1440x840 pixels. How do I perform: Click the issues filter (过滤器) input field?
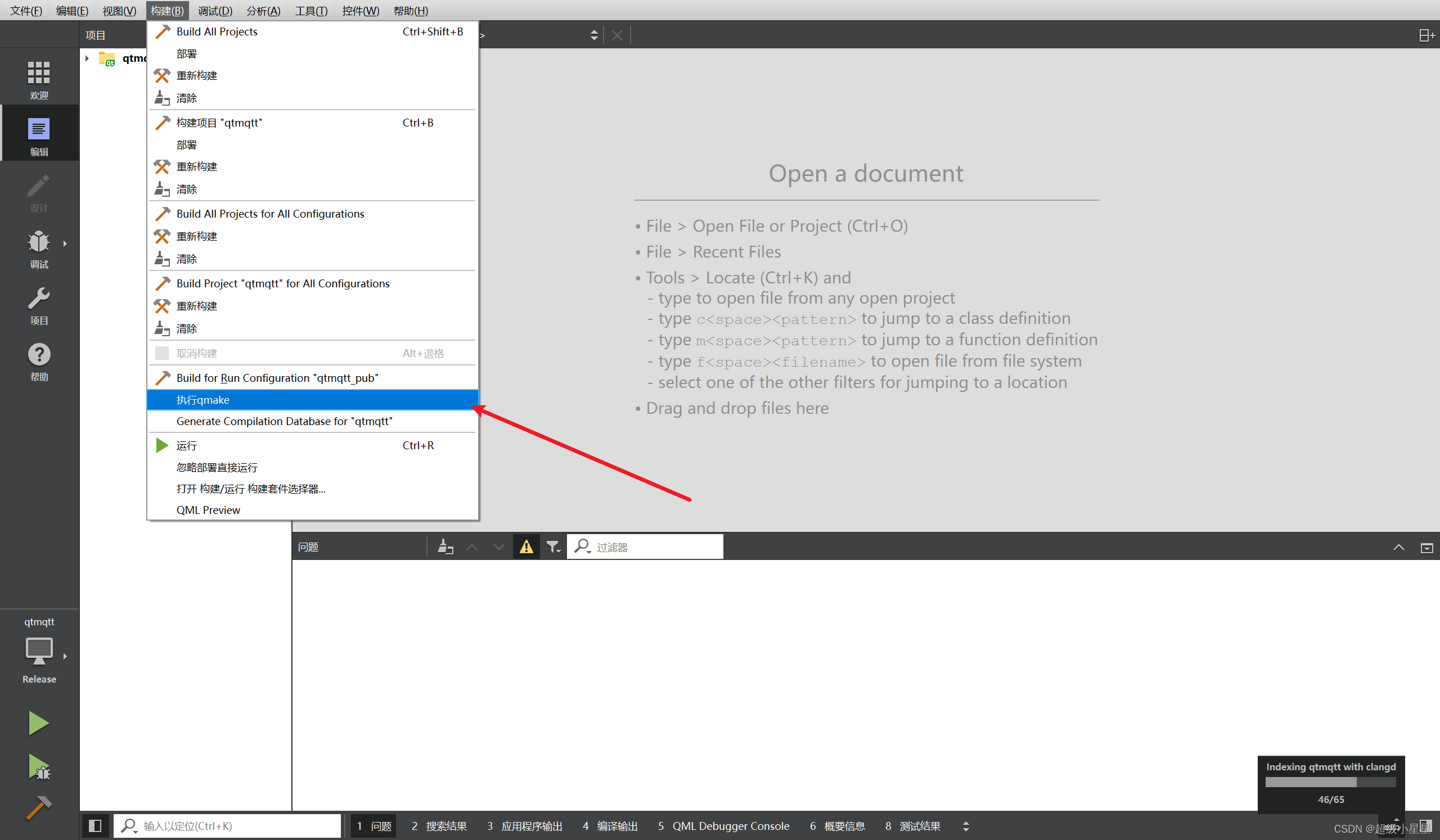point(645,547)
